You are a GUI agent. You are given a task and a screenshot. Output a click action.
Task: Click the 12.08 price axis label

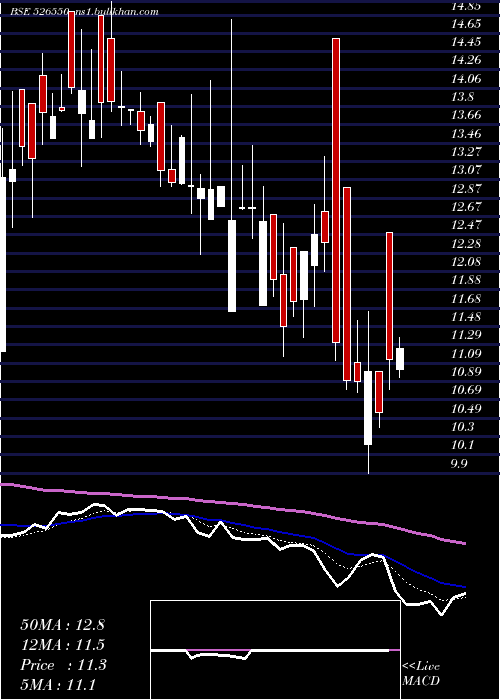tap(466, 261)
